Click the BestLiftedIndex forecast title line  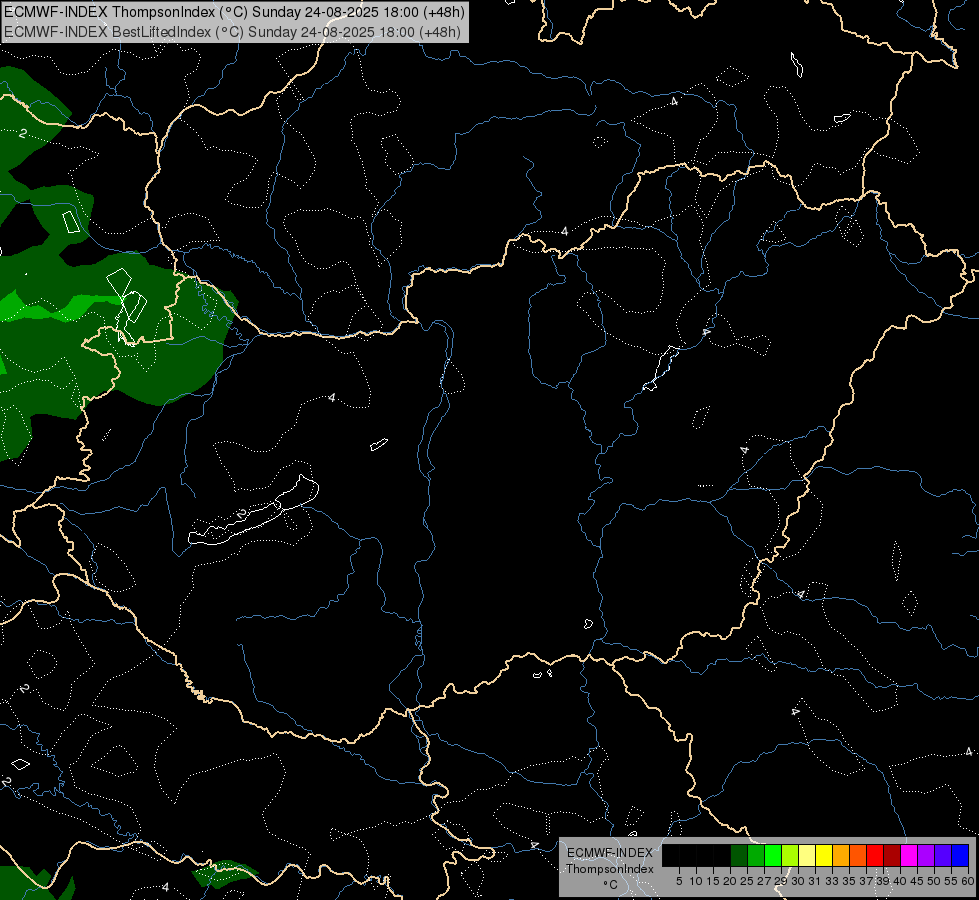tap(232, 32)
